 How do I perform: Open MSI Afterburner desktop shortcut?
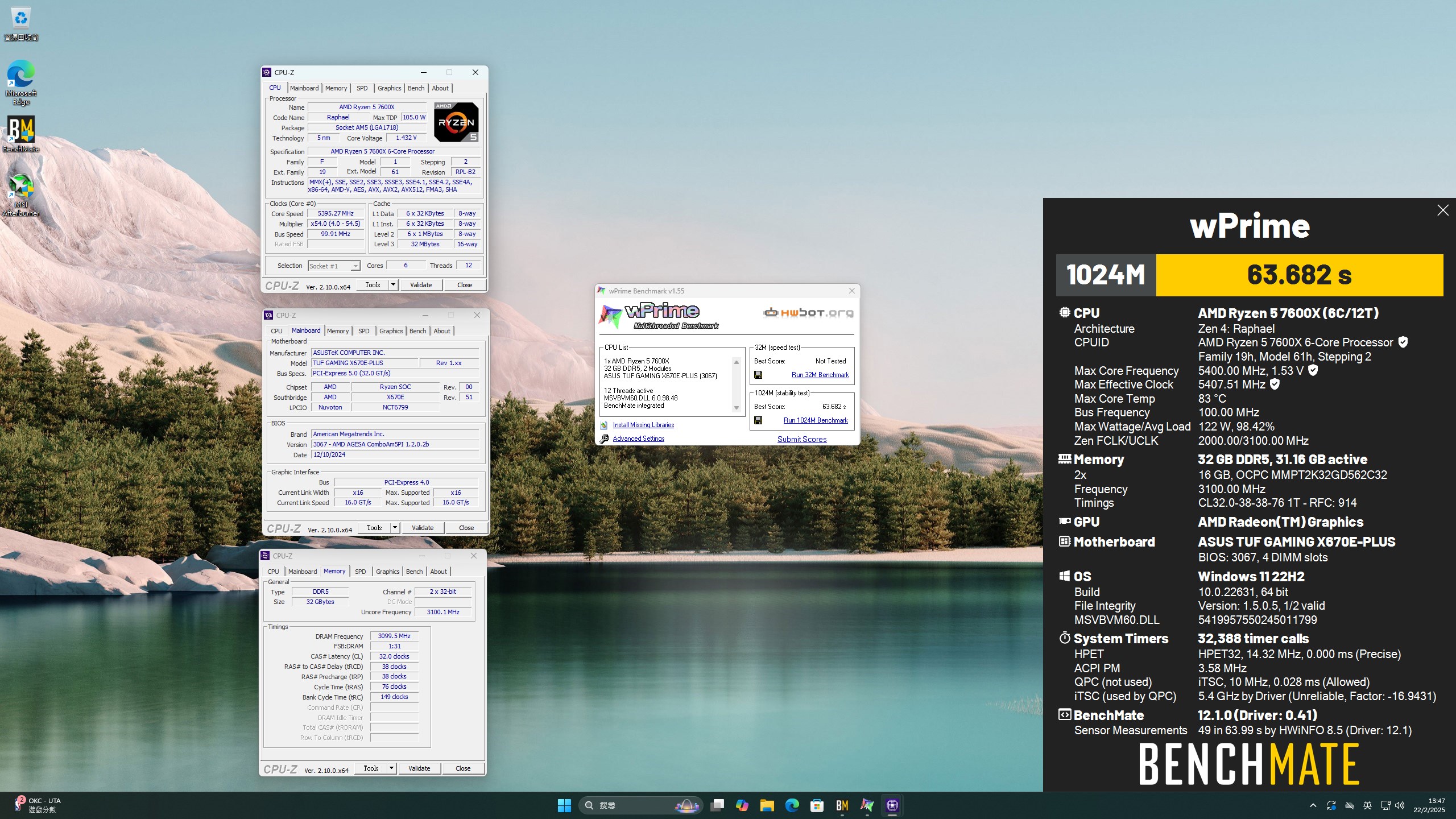[21, 195]
